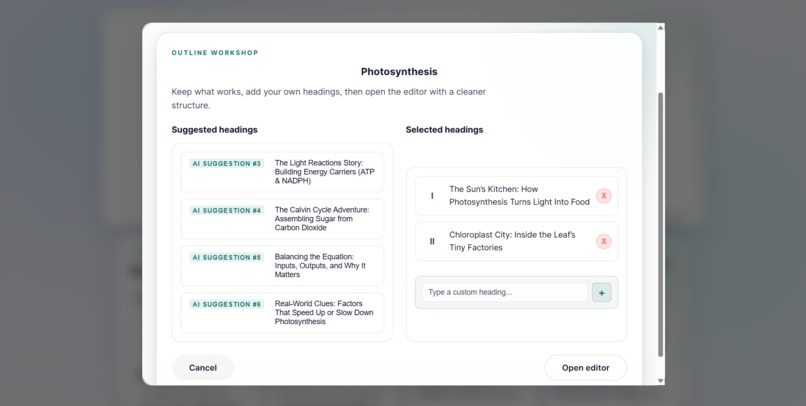The width and height of the screenshot is (806, 406).
Task: Click the dialog vertical scrollbar thumb
Action: click(661, 224)
